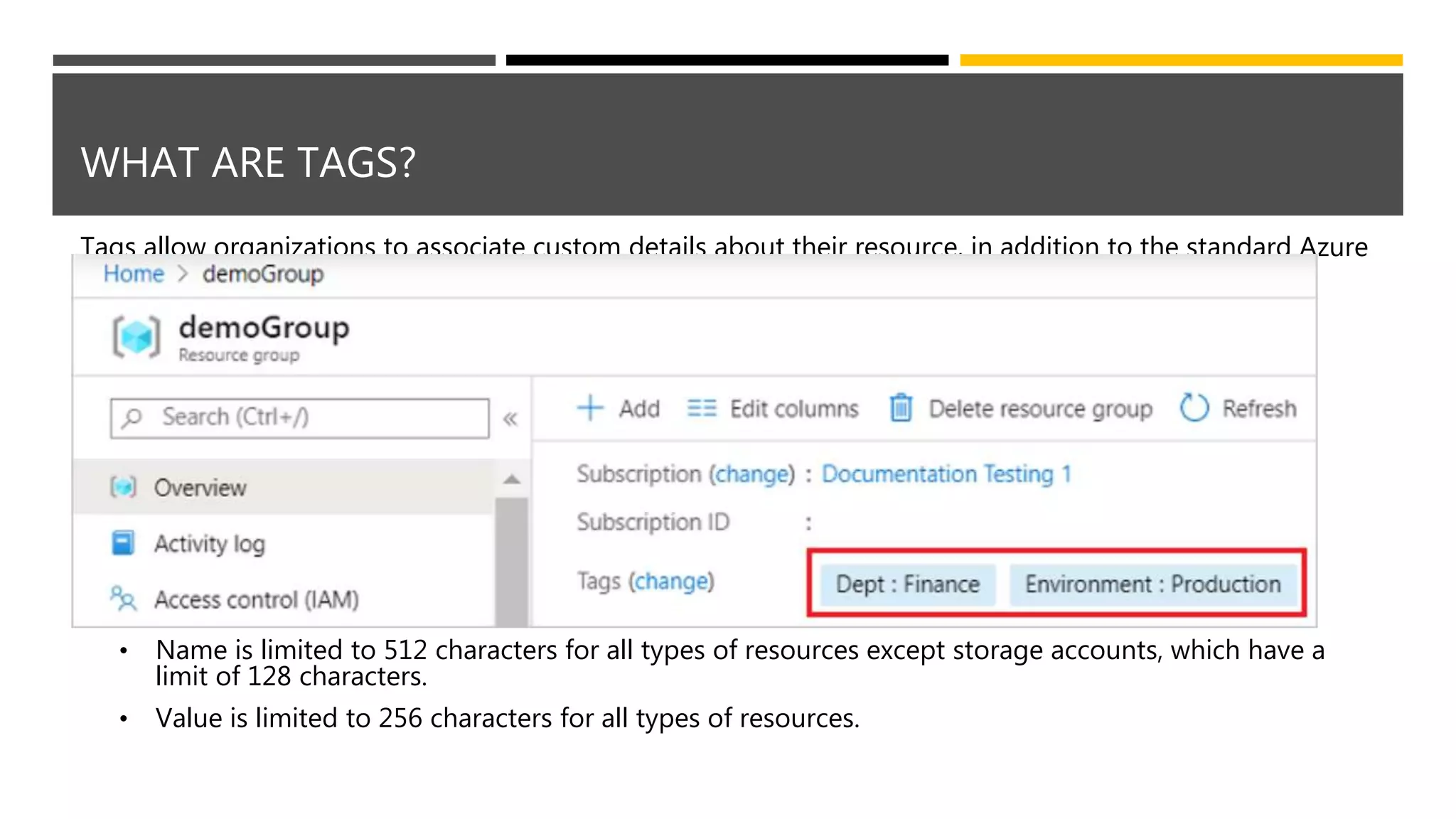Click the WHAT ARE TAGS? slide title

click(x=248, y=162)
